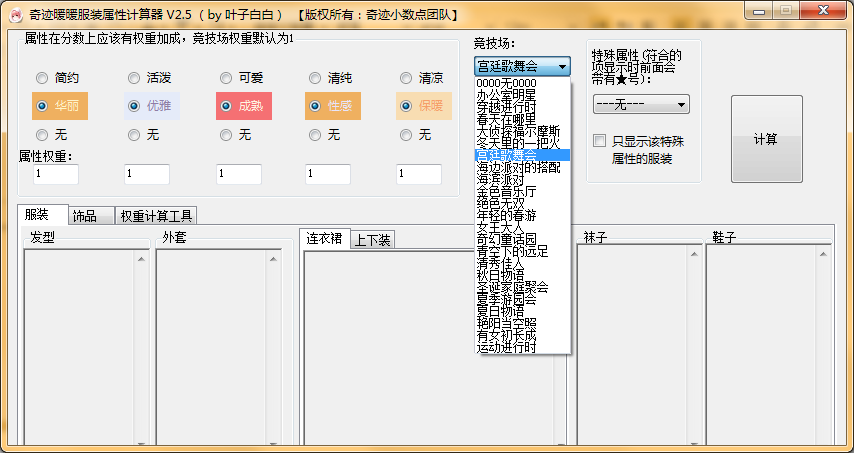This screenshot has height=453, width=854.
Task: Open the 权重计算工具 tab
Action: click(x=156, y=215)
